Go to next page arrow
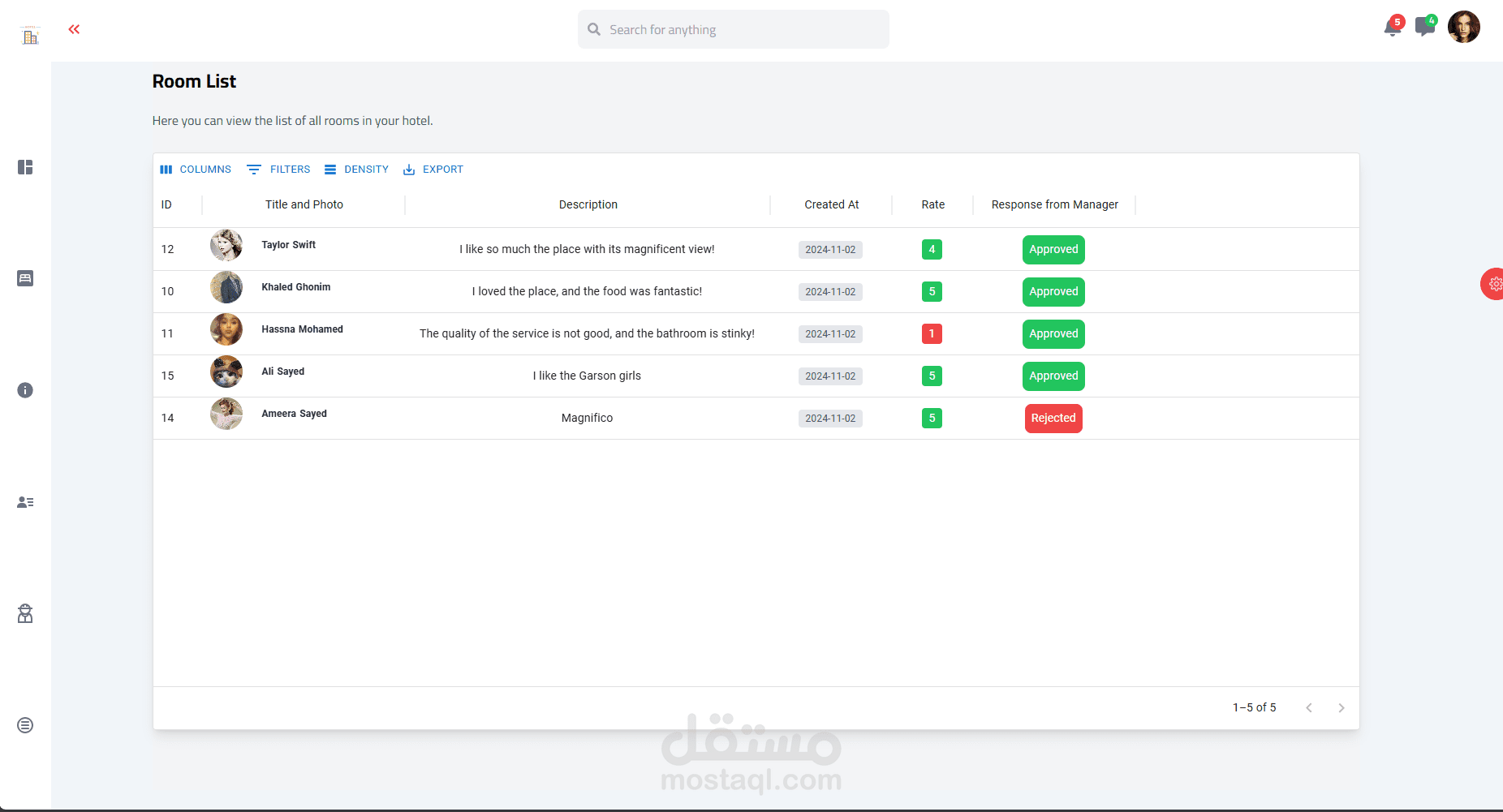The image size is (1503, 812). 1341,708
